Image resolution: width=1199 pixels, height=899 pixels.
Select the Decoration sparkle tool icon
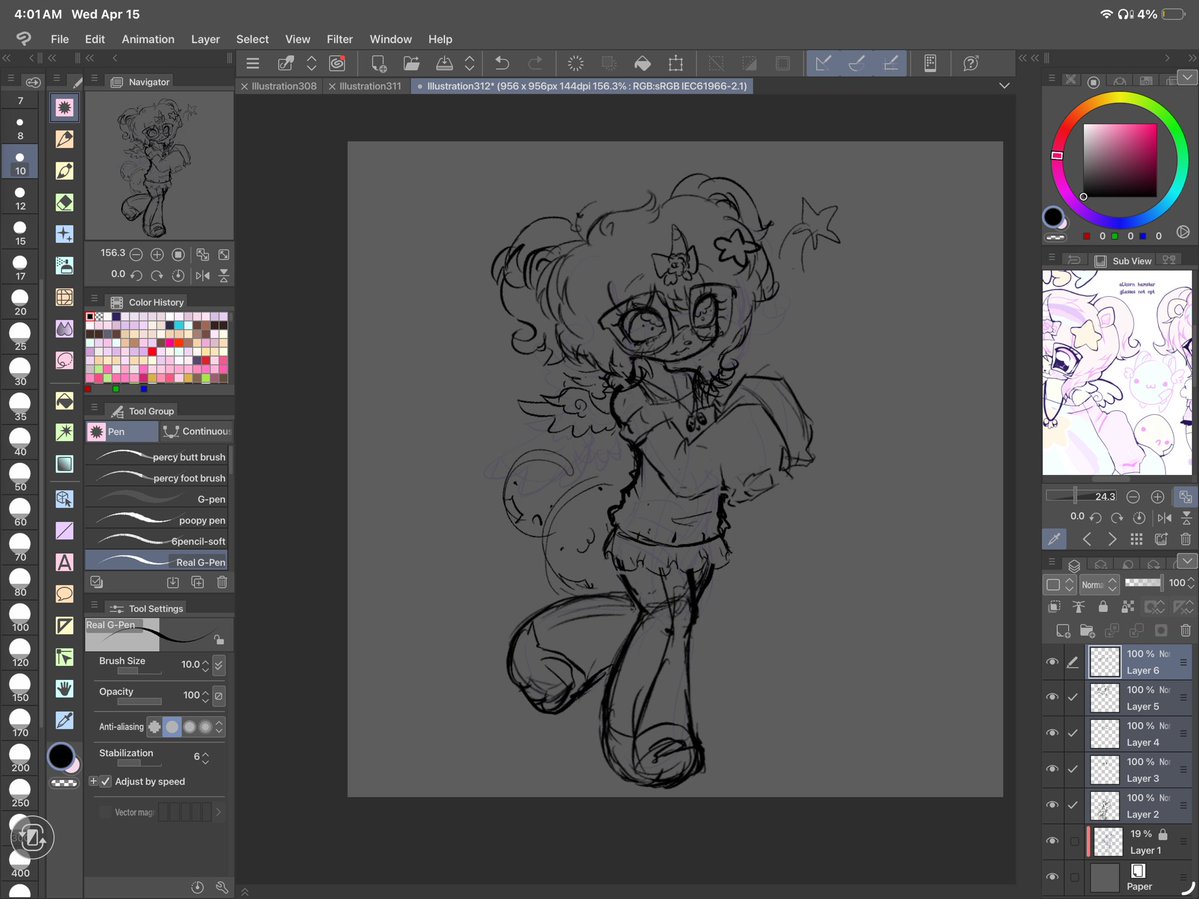pyautogui.click(x=64, y=233)
